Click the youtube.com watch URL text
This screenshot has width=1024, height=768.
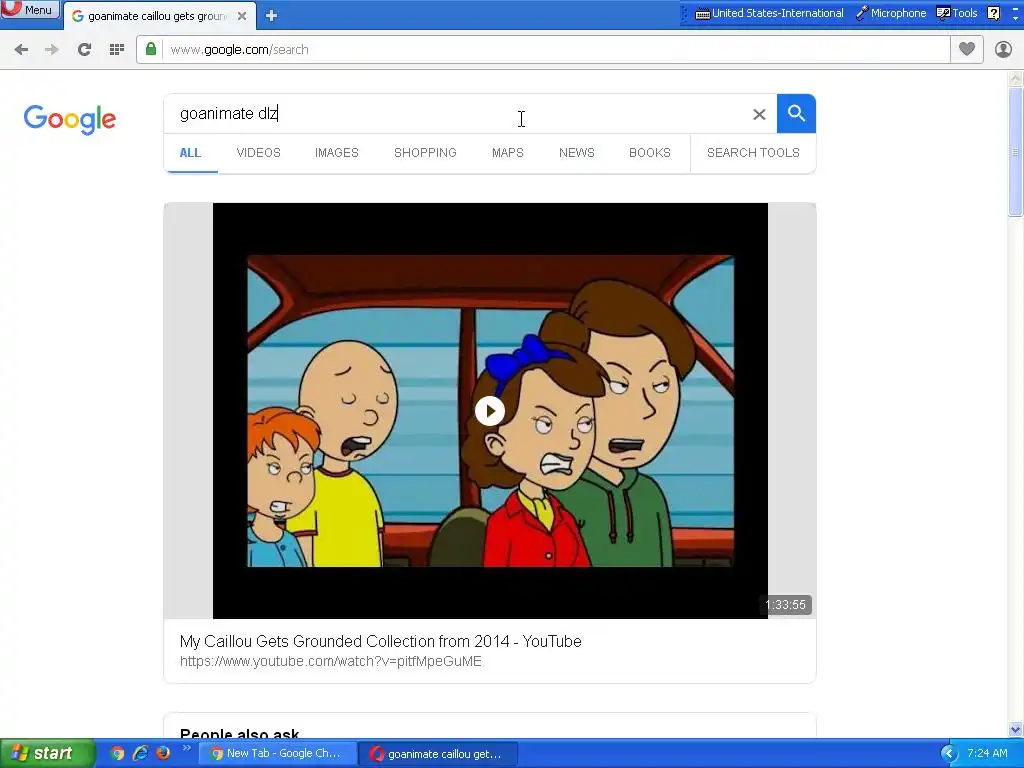330,662
